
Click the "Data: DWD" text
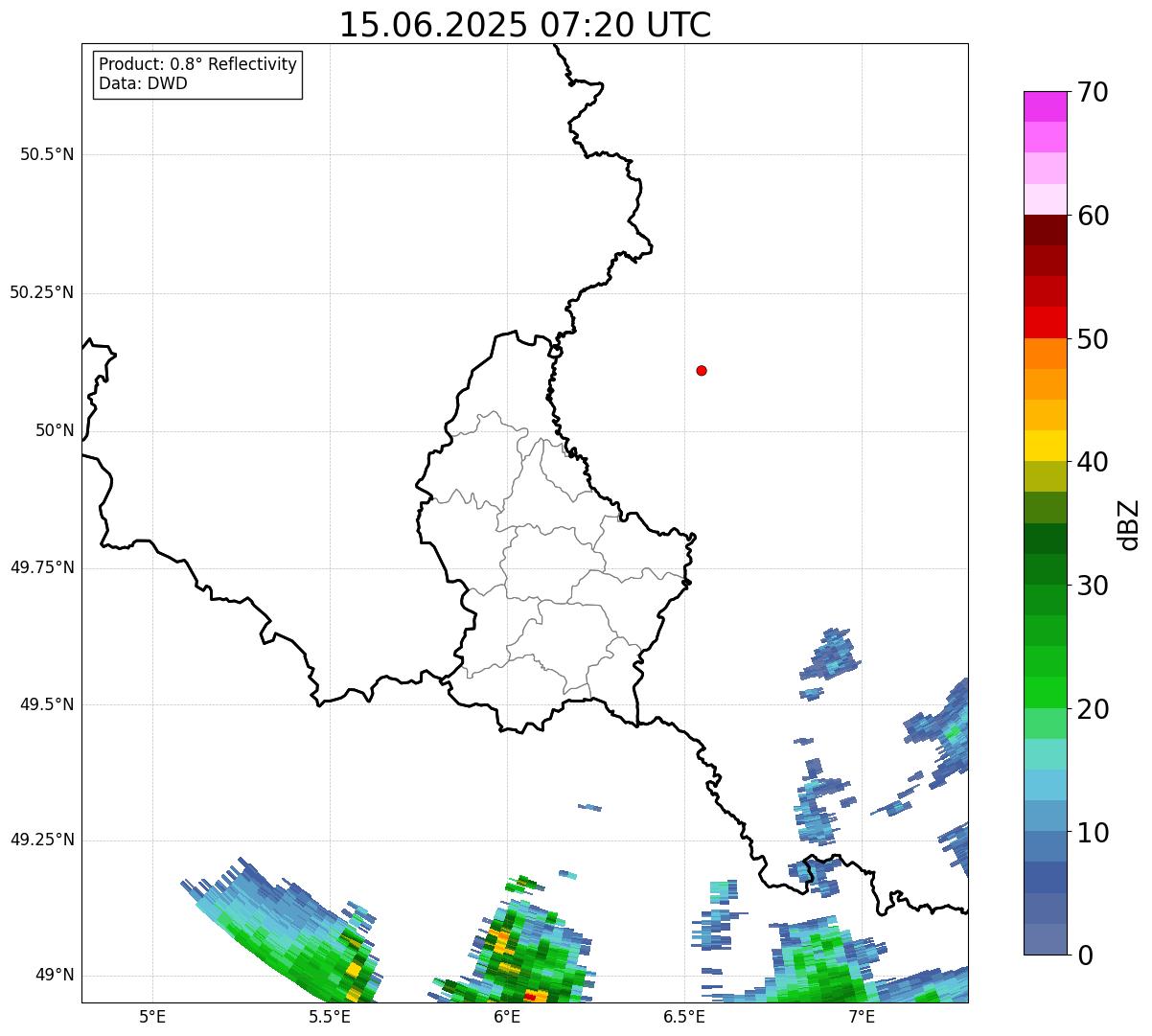(x=143, y=83)
